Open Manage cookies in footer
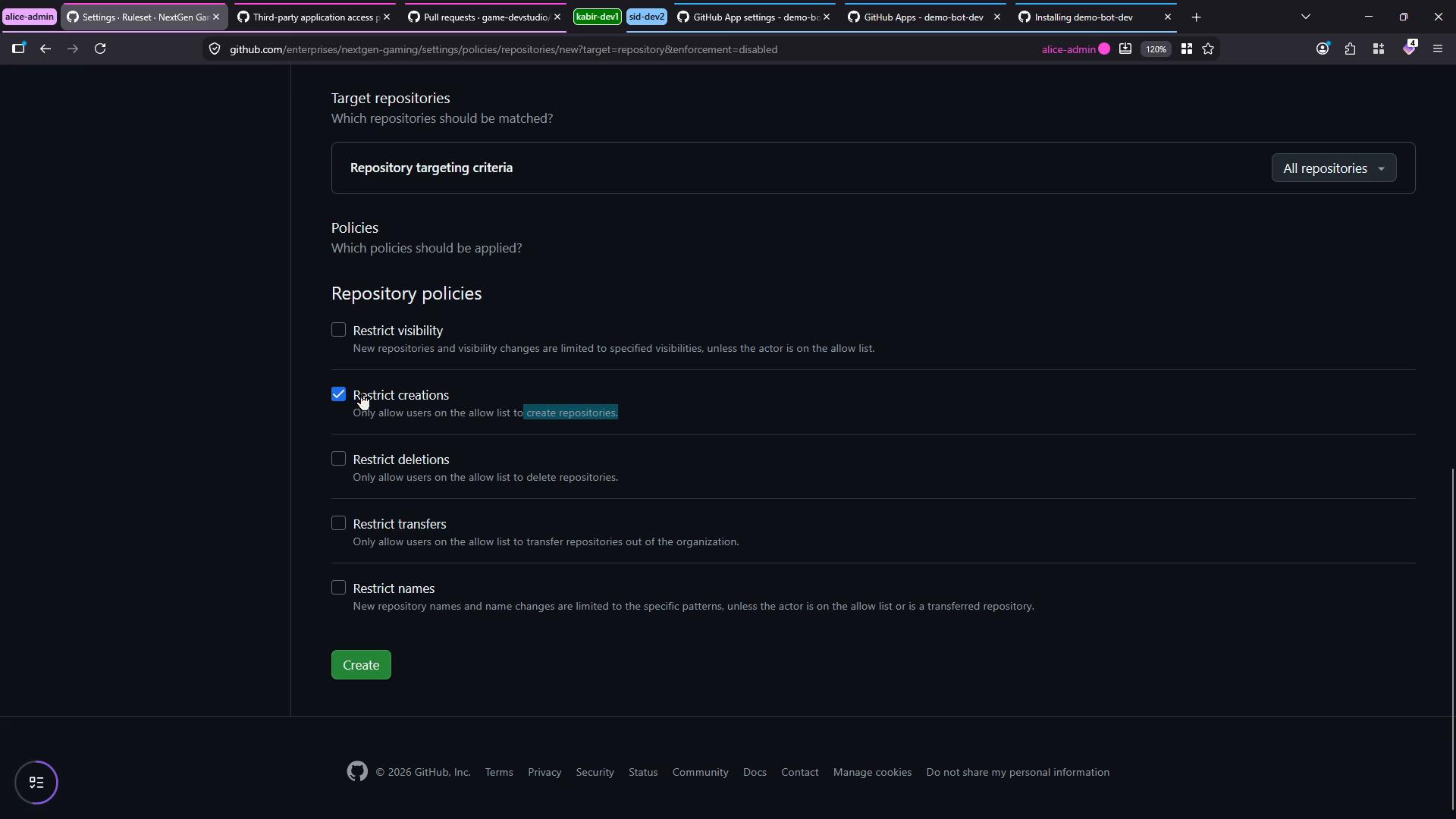1456x819 pixels. (x=872, y=772)
